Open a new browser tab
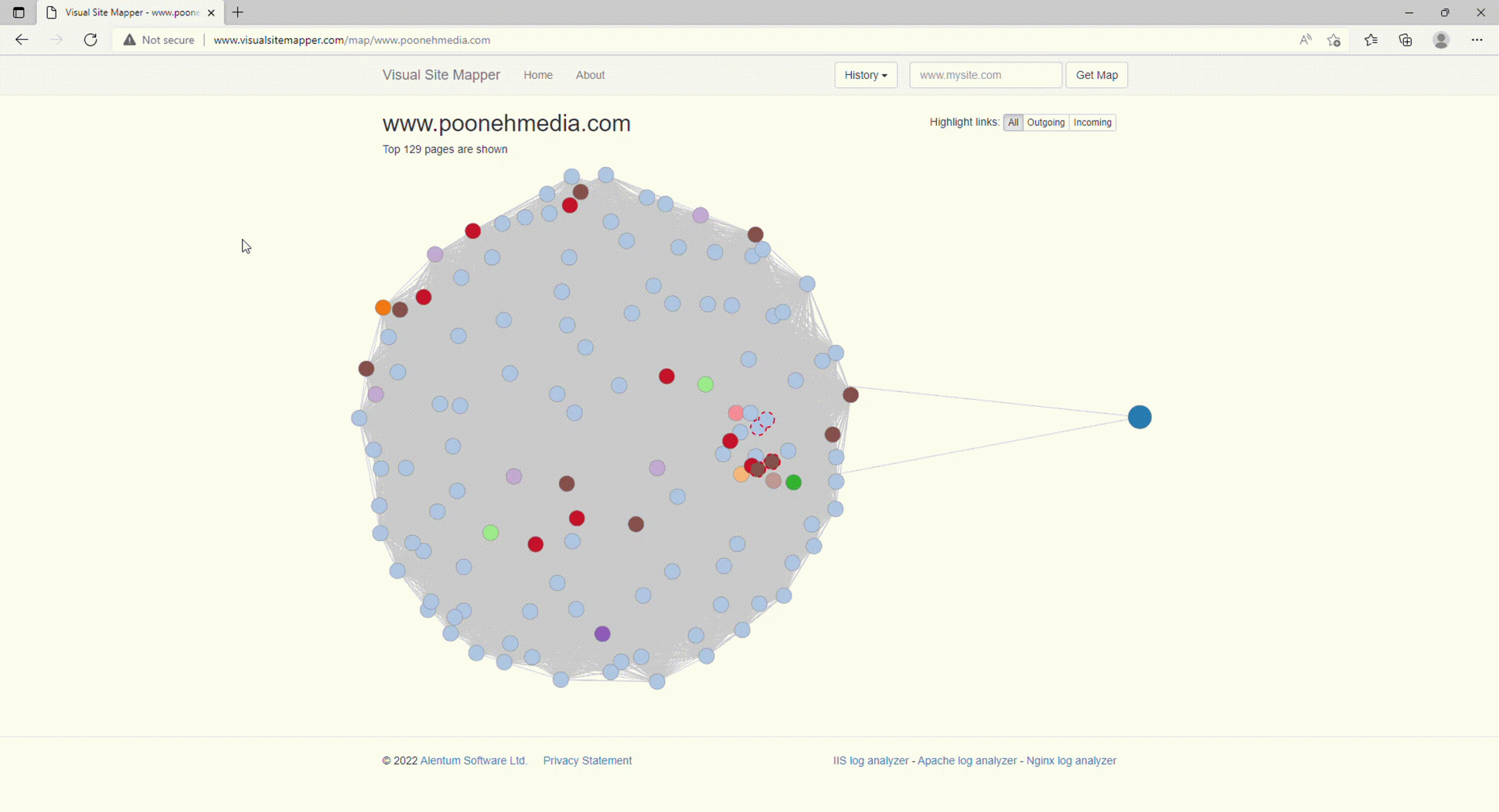The width and height of the screenshot is (1499, 812). [238, 12]
